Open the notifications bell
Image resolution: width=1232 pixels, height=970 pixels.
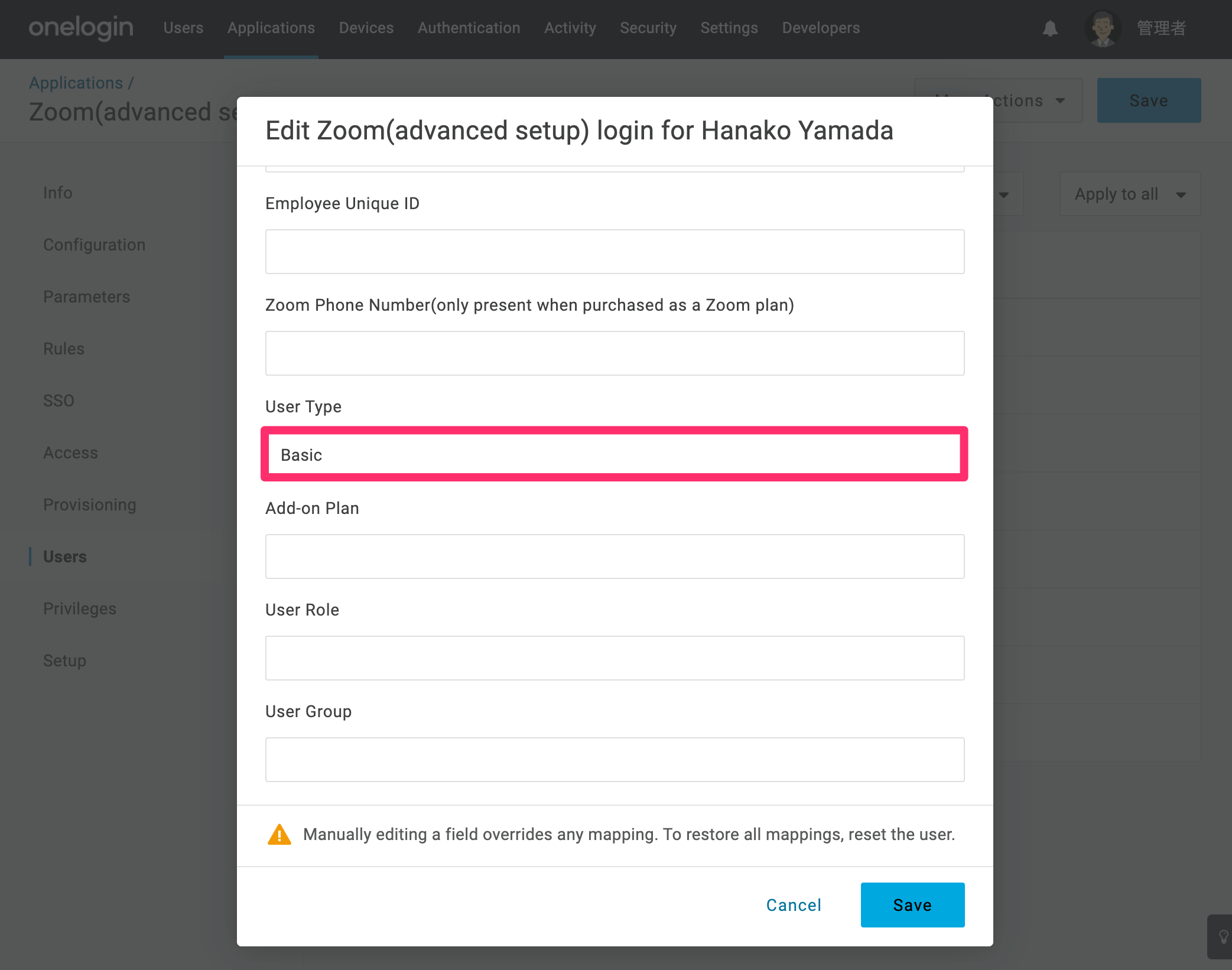click(1050, 28)
